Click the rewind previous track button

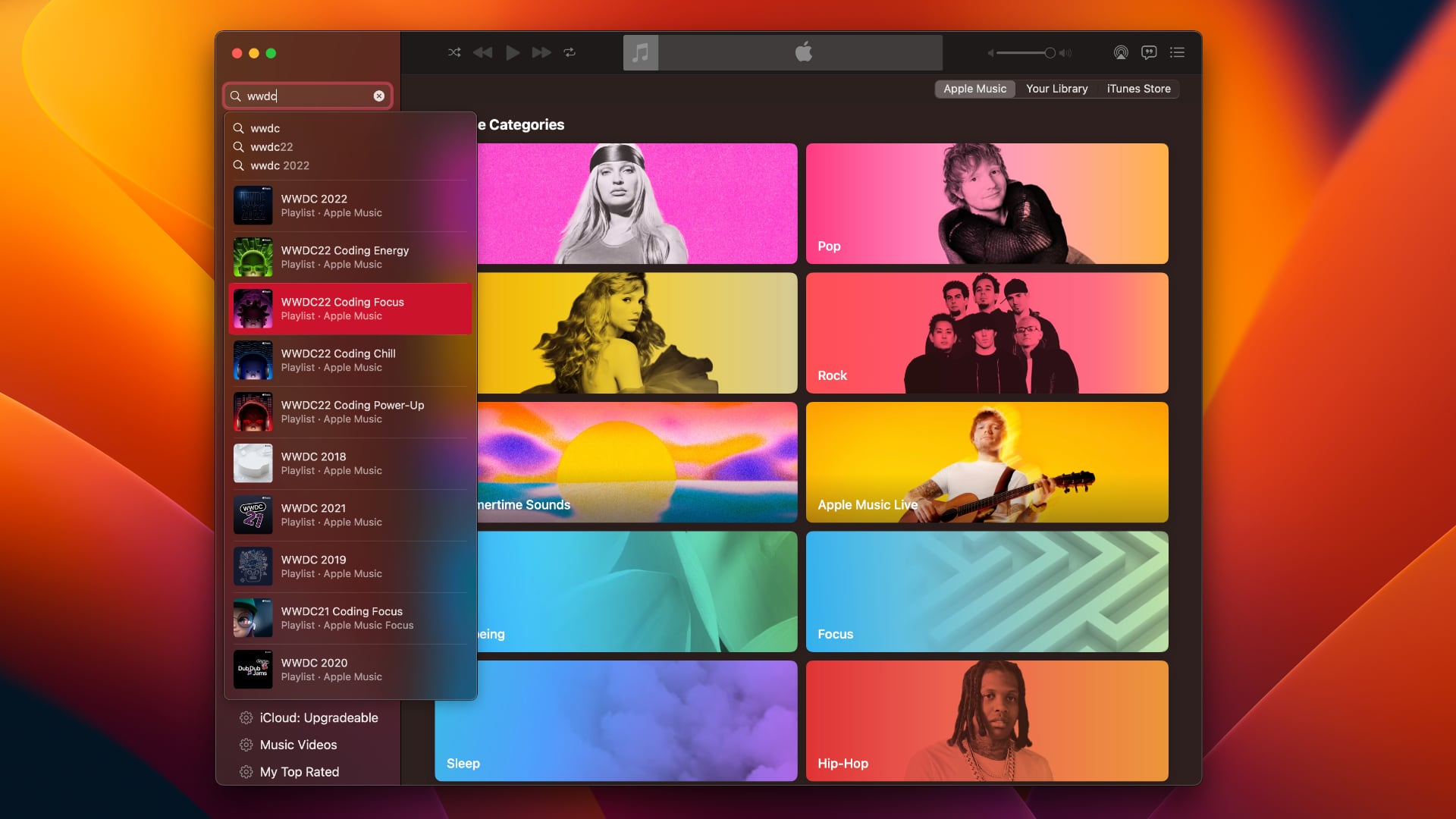482,52
